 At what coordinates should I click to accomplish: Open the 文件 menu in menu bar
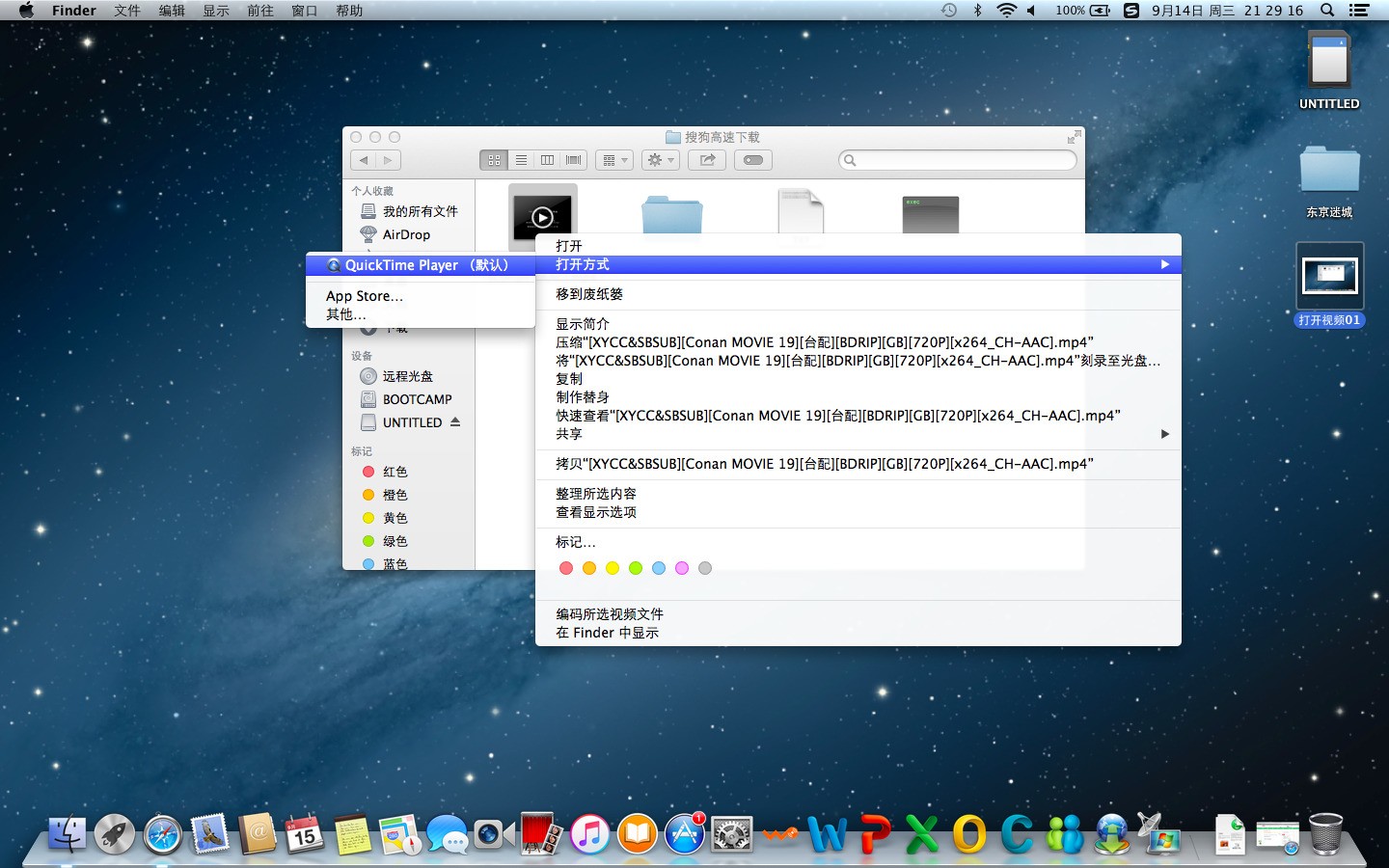point(127,11)
